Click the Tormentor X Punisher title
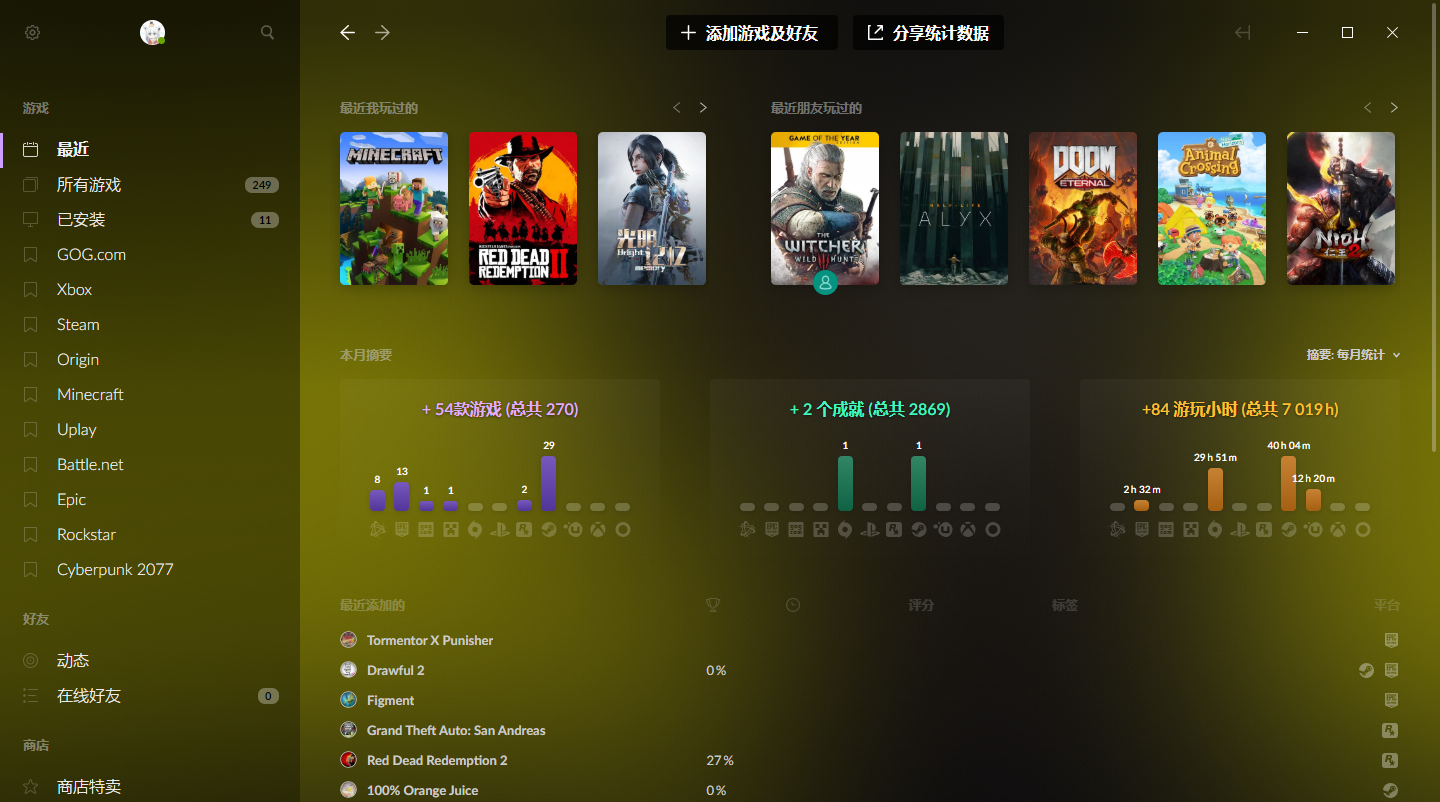This screenshot has width=1440, height=802. 430,640
